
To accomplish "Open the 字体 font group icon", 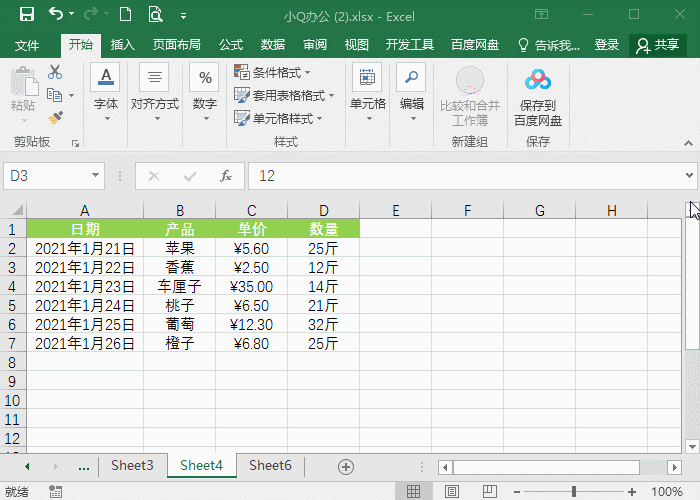I will (x=106, y=77).
